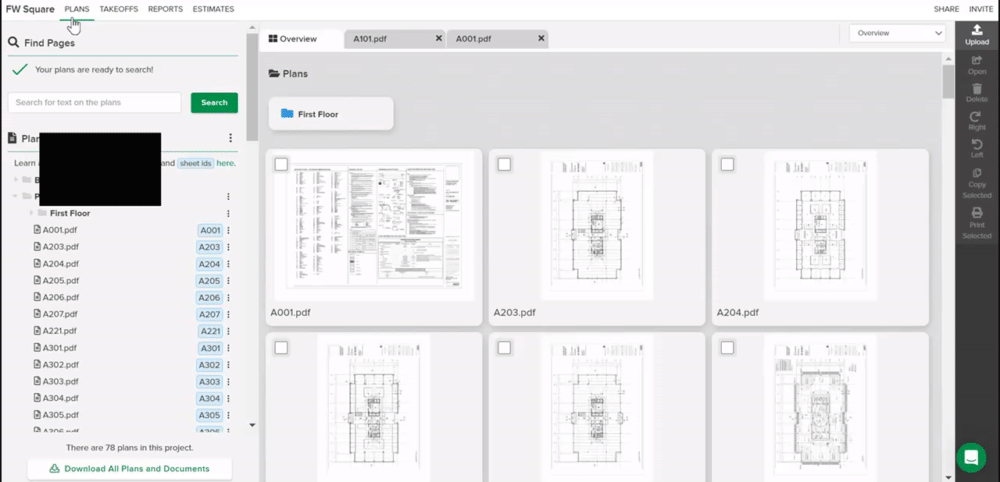Check the A001.pdf thumbnail checkbox
1000x482 pixels.
click(281, 164)
